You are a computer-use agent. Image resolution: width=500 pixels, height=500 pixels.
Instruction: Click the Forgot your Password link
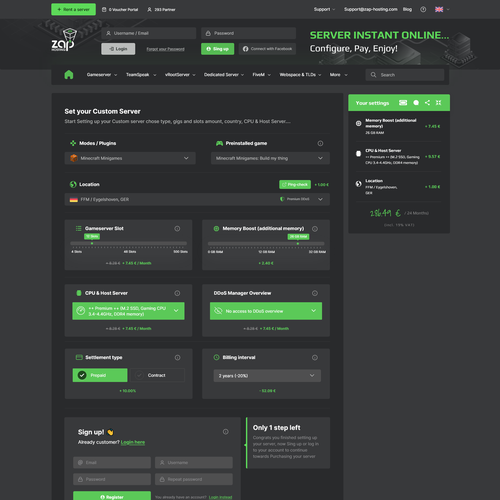[165, 49]
